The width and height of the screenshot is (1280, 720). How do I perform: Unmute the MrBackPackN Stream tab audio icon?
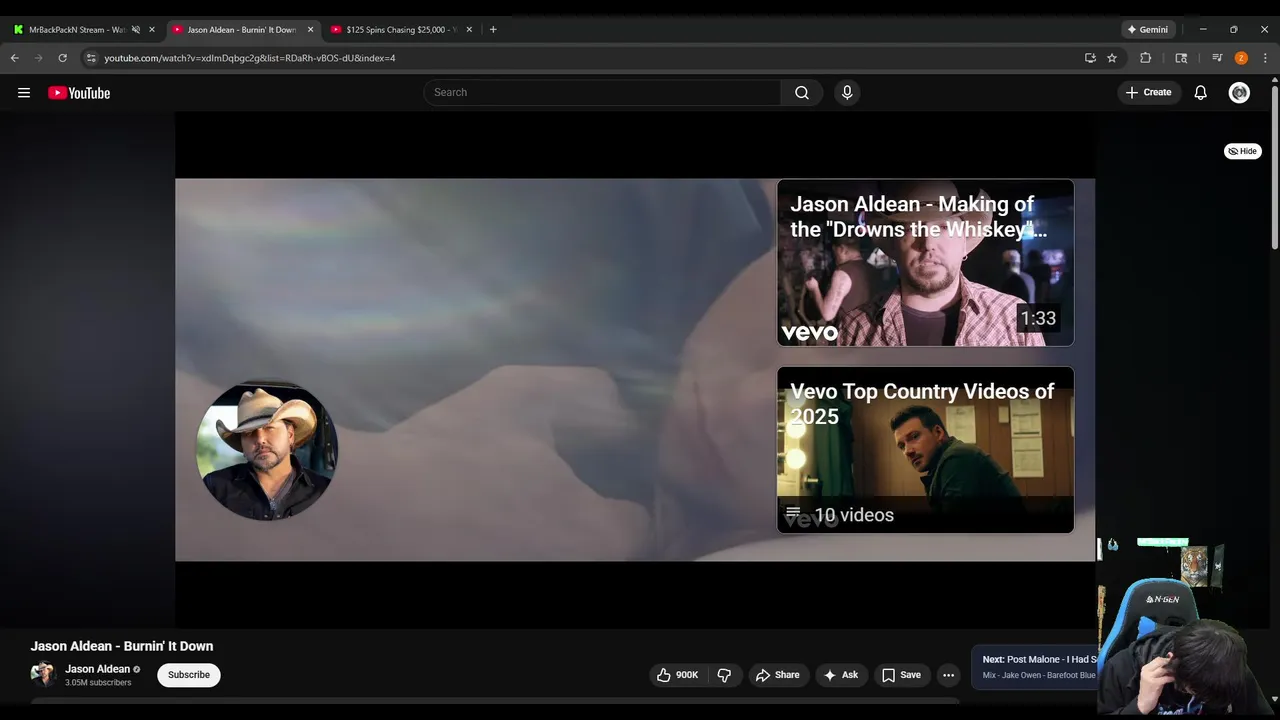136,30
